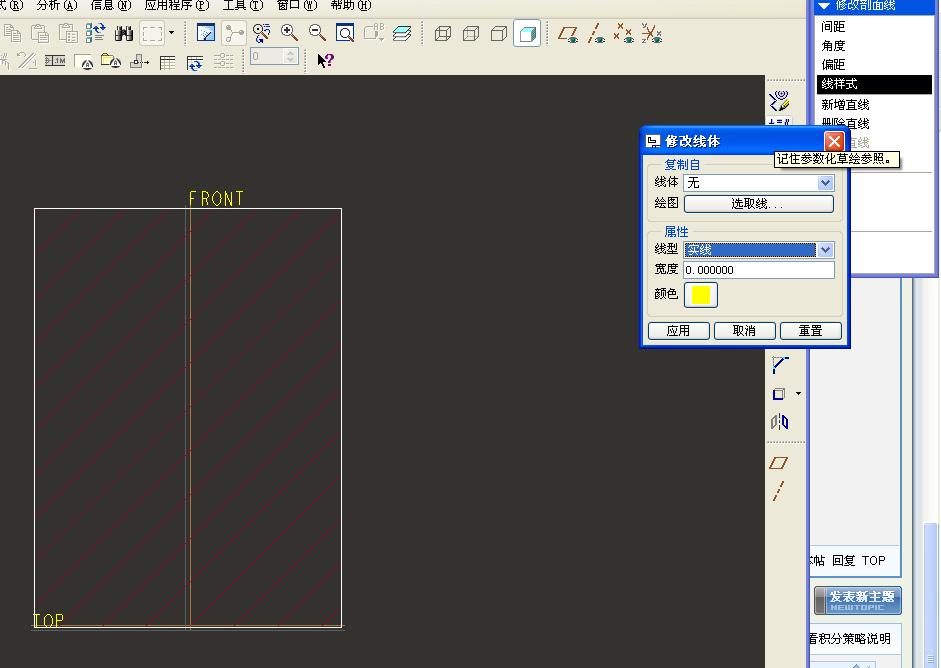Select highlighted 线样式 menu entry
This screenshot has height=668, width=941.
click(874, 84)
